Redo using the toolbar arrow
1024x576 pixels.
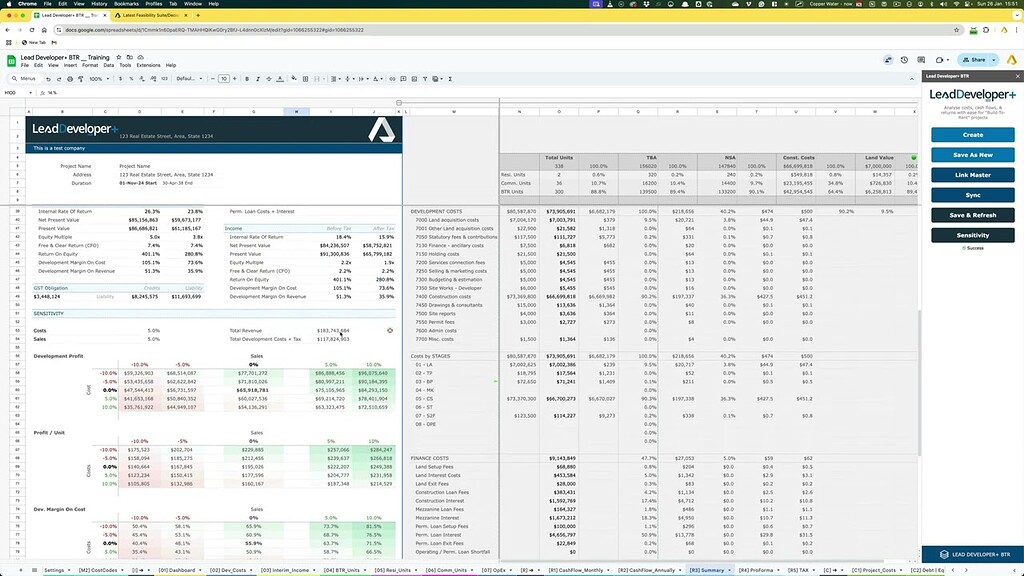tap(59, 79)
